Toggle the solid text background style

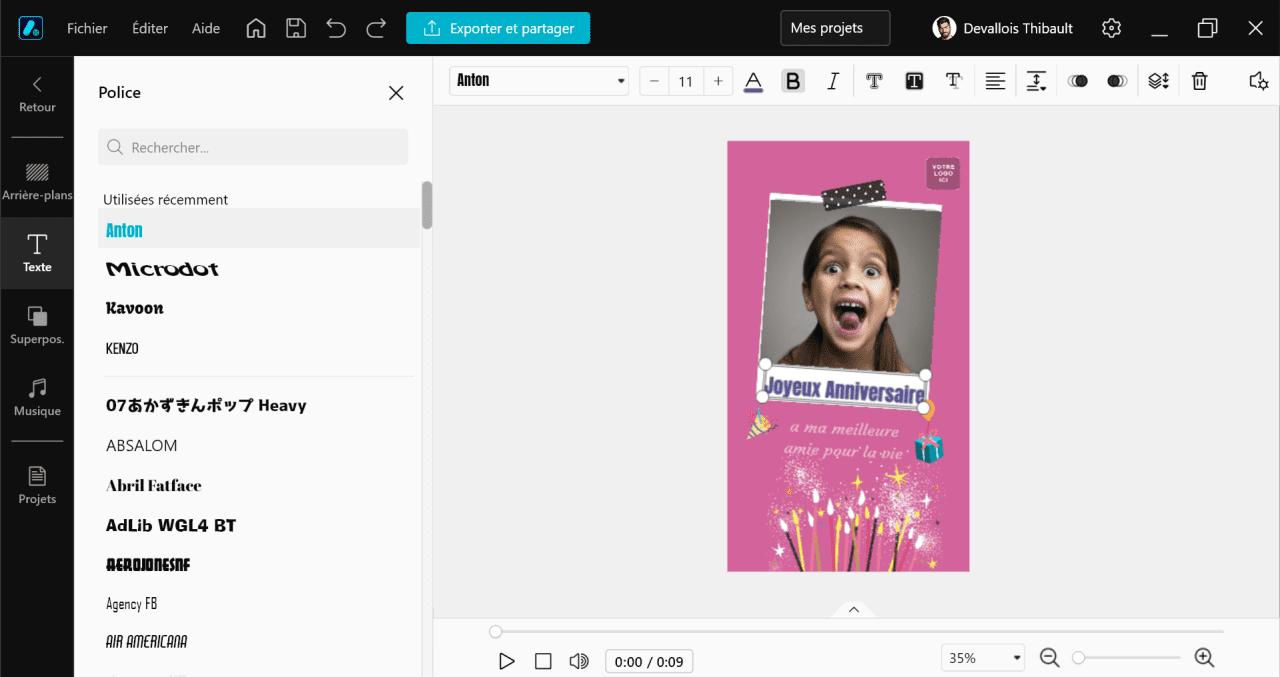tap(914, 80)
